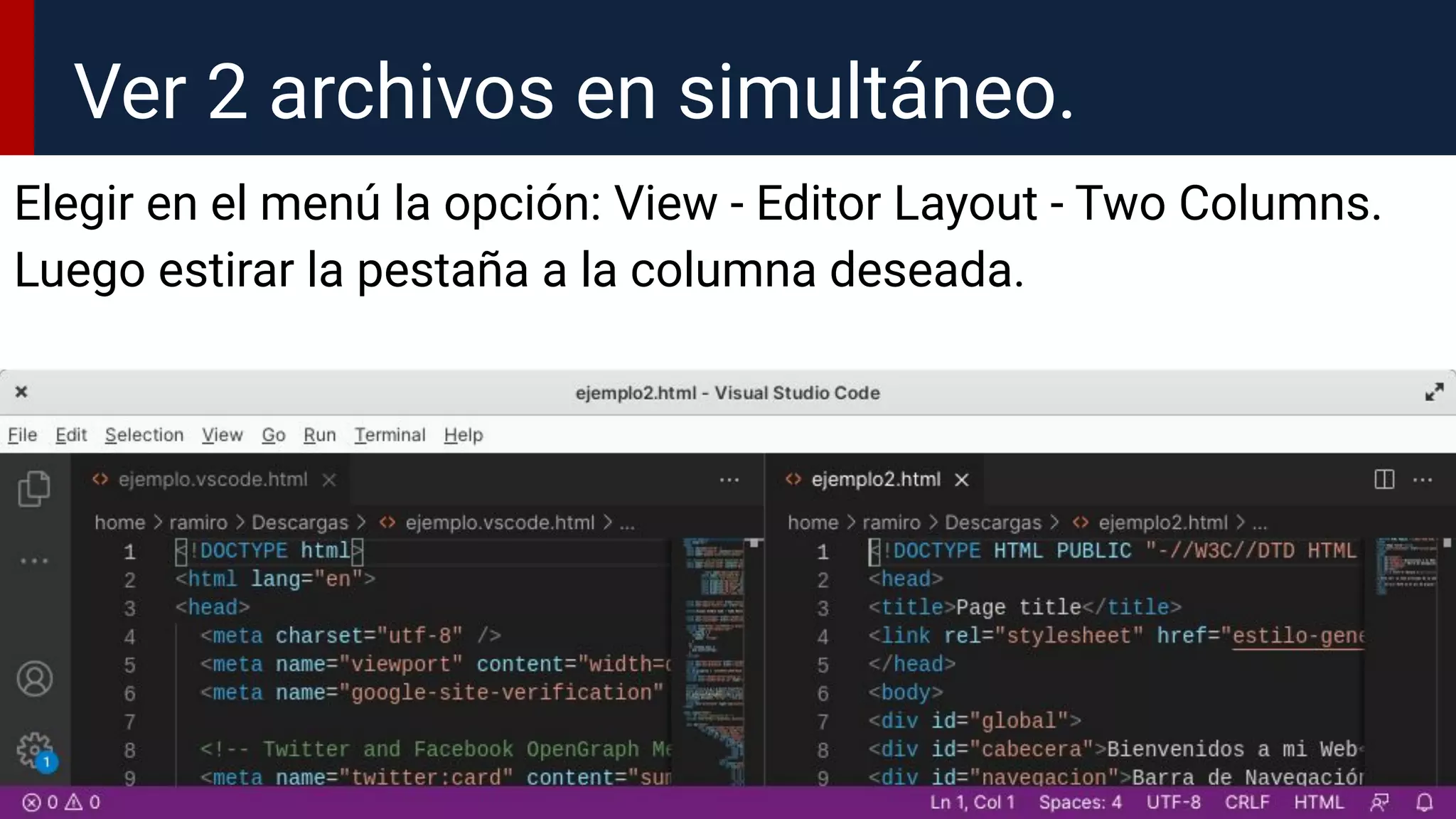Click 'ramiro' breadcrumb in right editor
The image size is (1456, 819).
[892, 523]
